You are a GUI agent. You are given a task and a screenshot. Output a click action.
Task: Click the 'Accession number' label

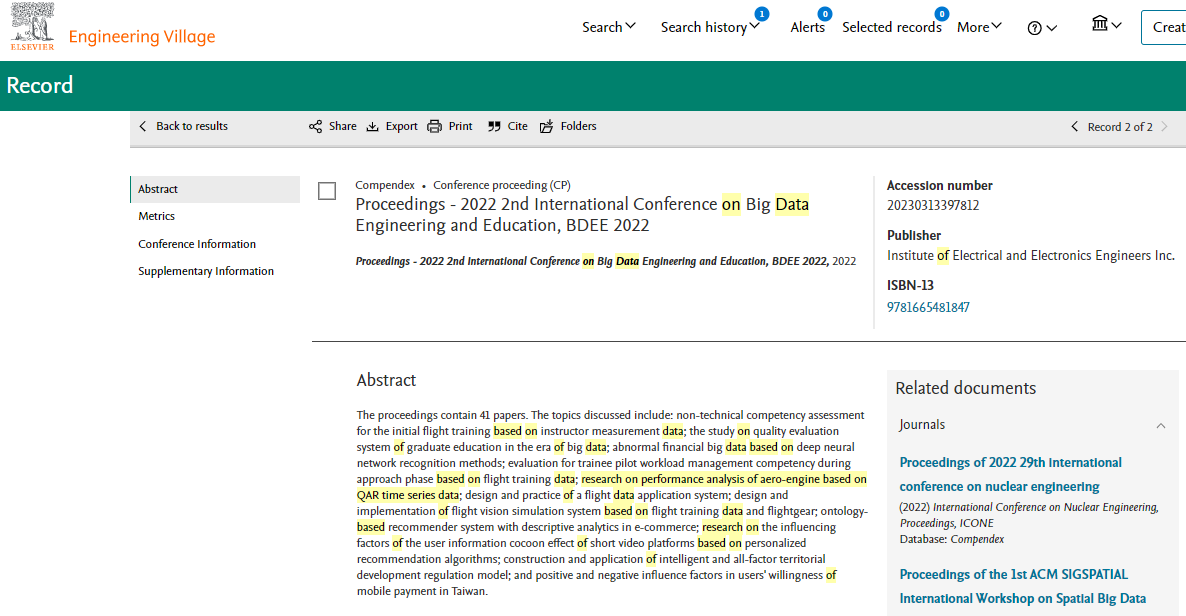coord(939,185)
